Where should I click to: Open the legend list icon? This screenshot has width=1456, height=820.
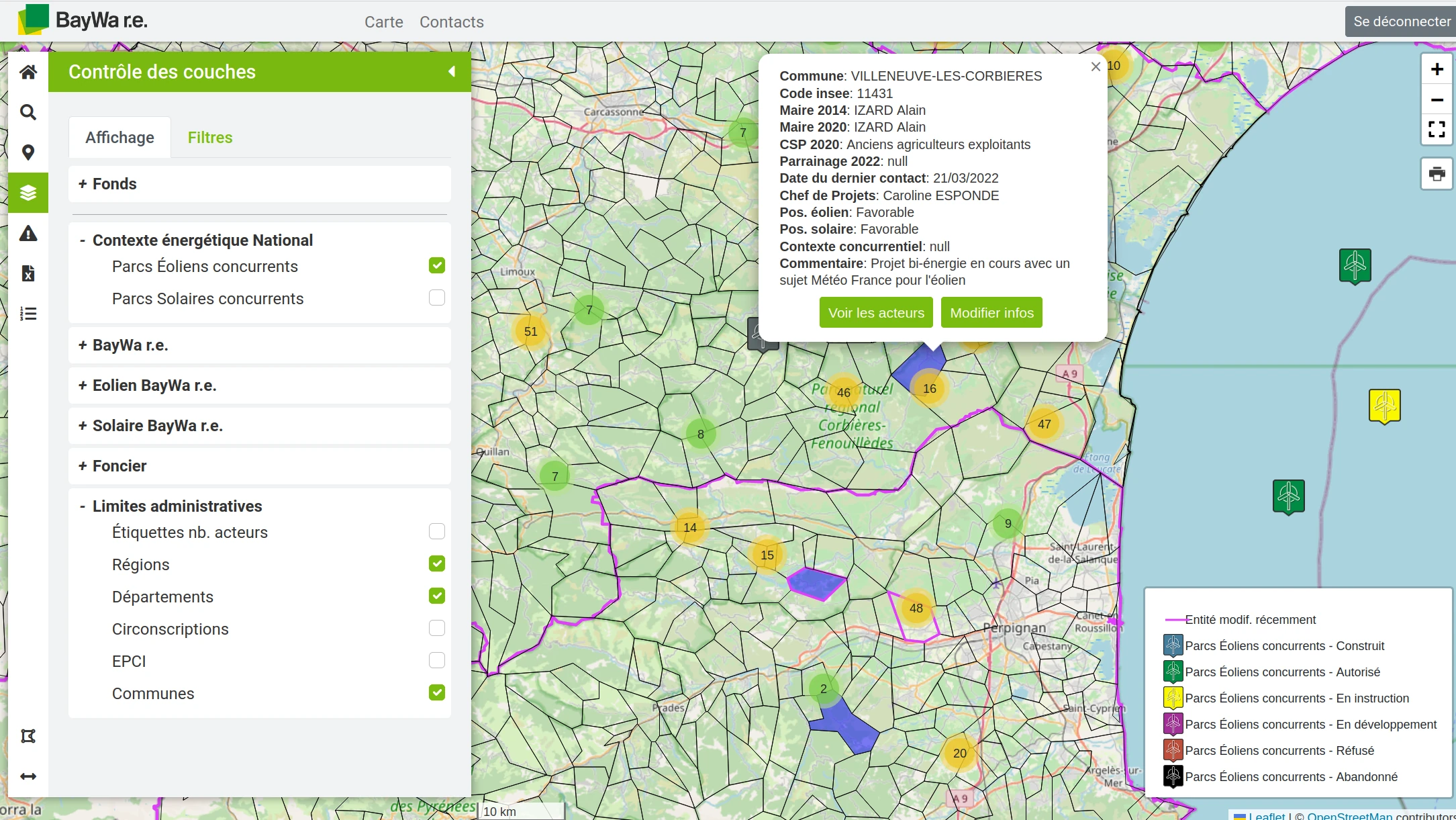28,314
